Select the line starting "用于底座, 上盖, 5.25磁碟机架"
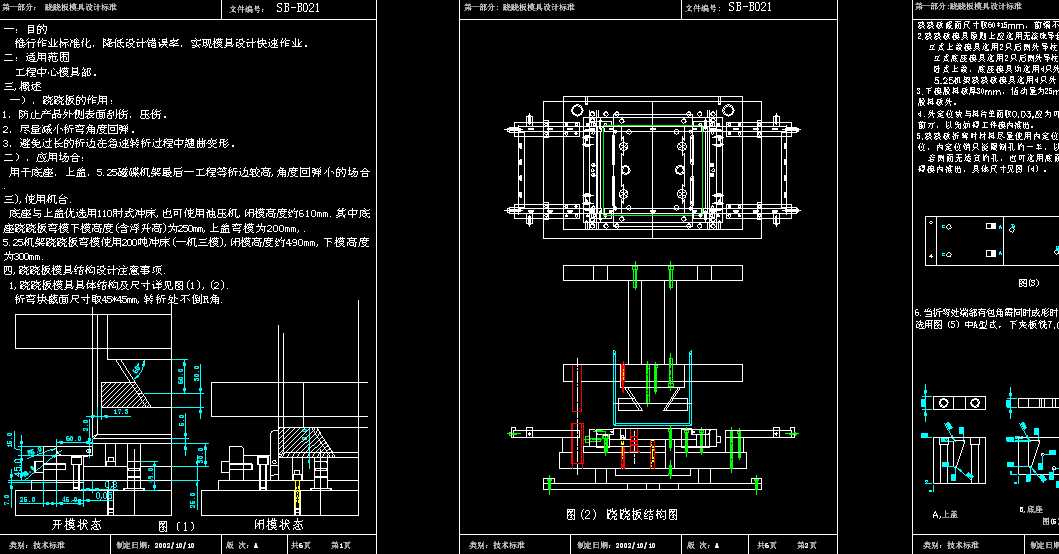This screenshot has height=554, width=1059. pyautogui.click(x=189, y=172)
